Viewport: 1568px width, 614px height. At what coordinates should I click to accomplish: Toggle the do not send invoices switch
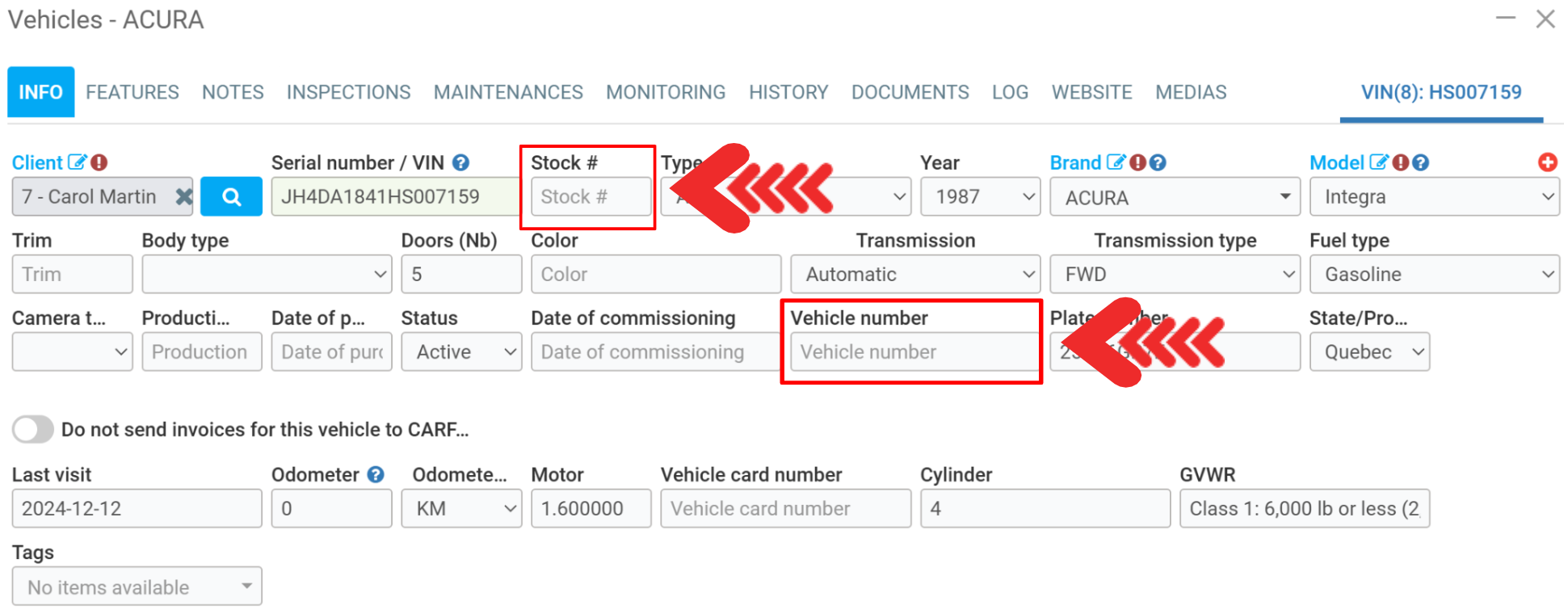pyautogui.click(x=33, y=429)
